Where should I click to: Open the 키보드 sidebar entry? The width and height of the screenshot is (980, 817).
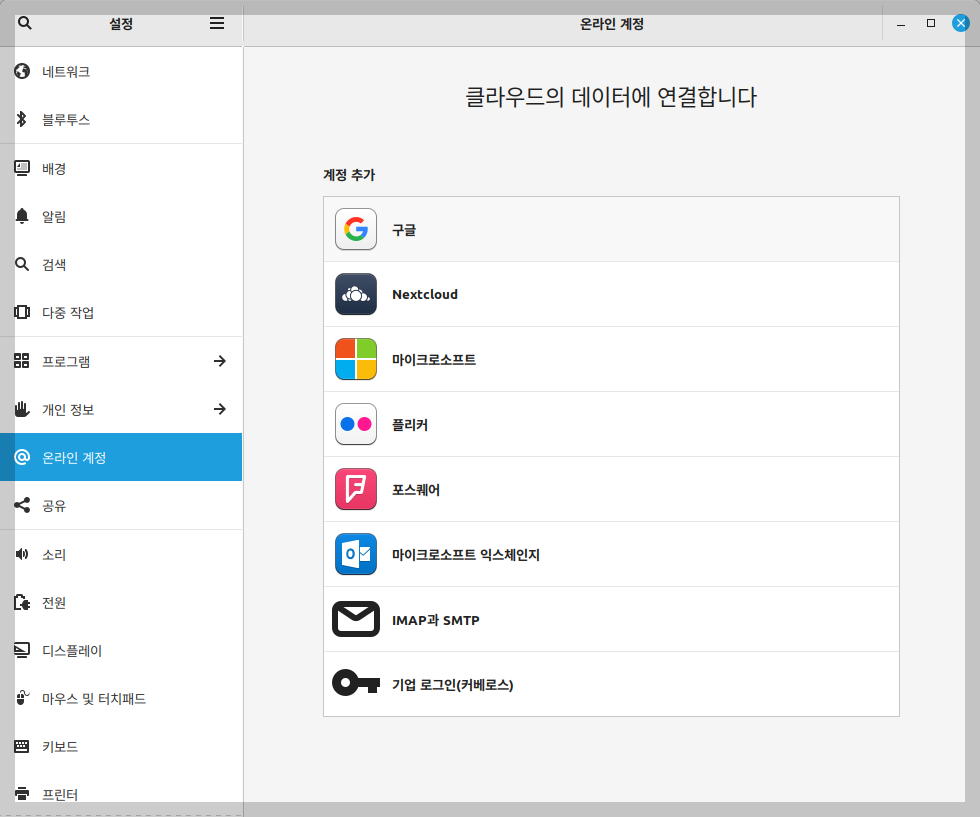(121, 746)
